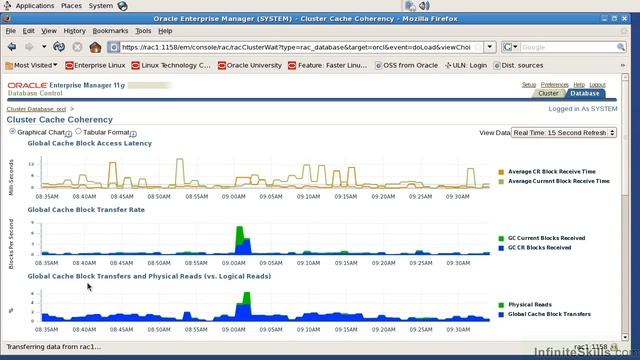
Task: Click GC Current Blocks Received legend swatch
Action: click(501, 238)
